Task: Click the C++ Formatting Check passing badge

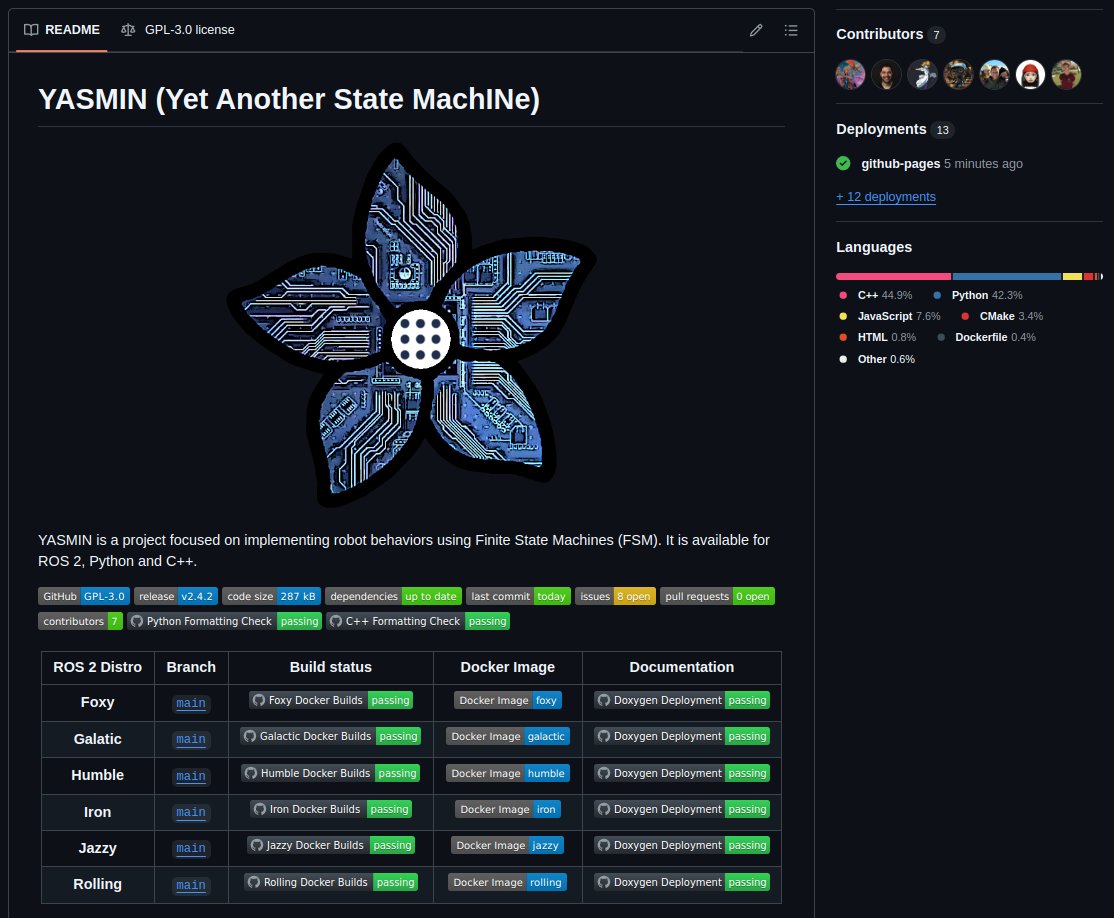Action: coord(418,621)
